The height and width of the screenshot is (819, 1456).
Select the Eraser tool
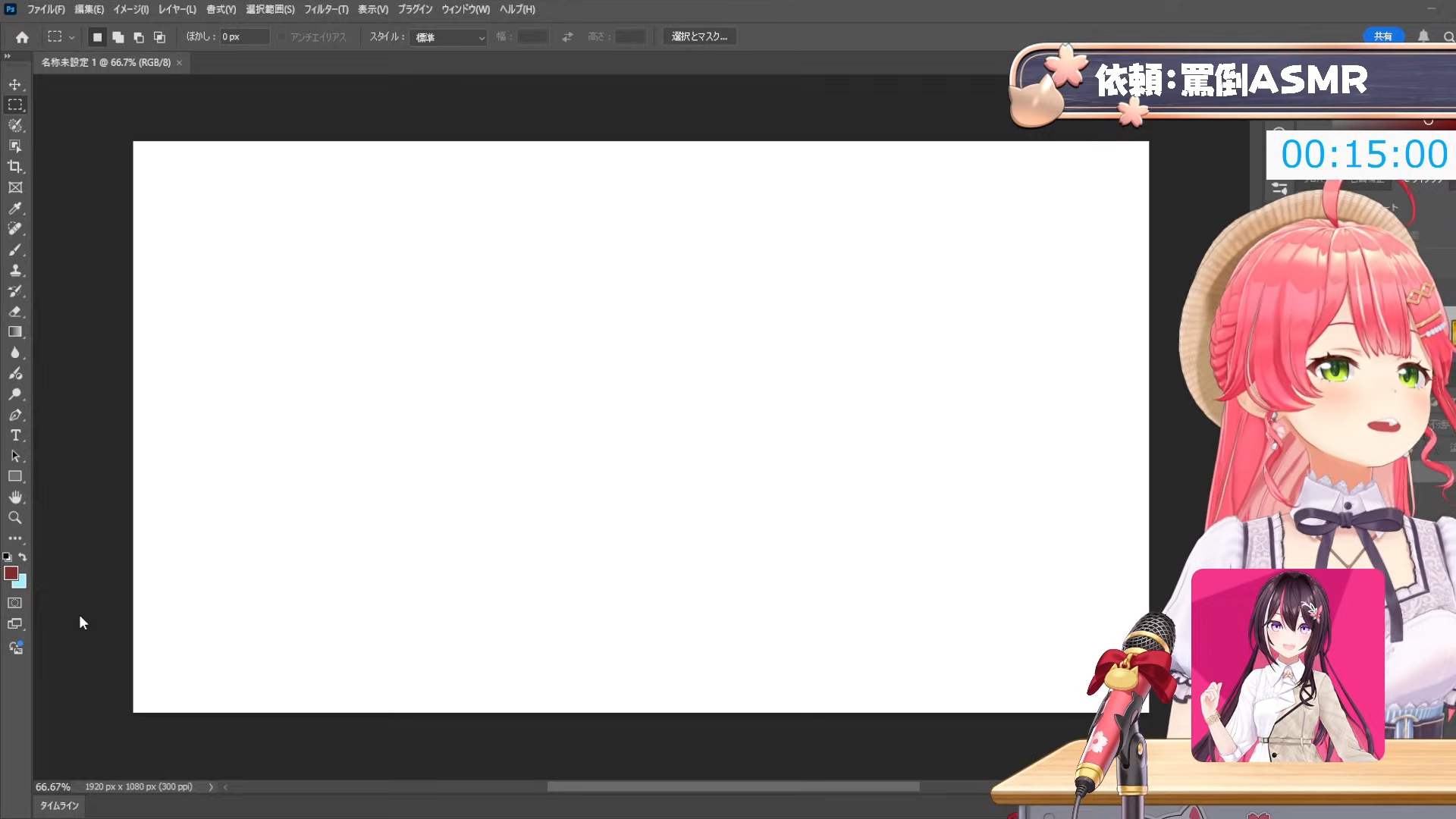(15, 312)
